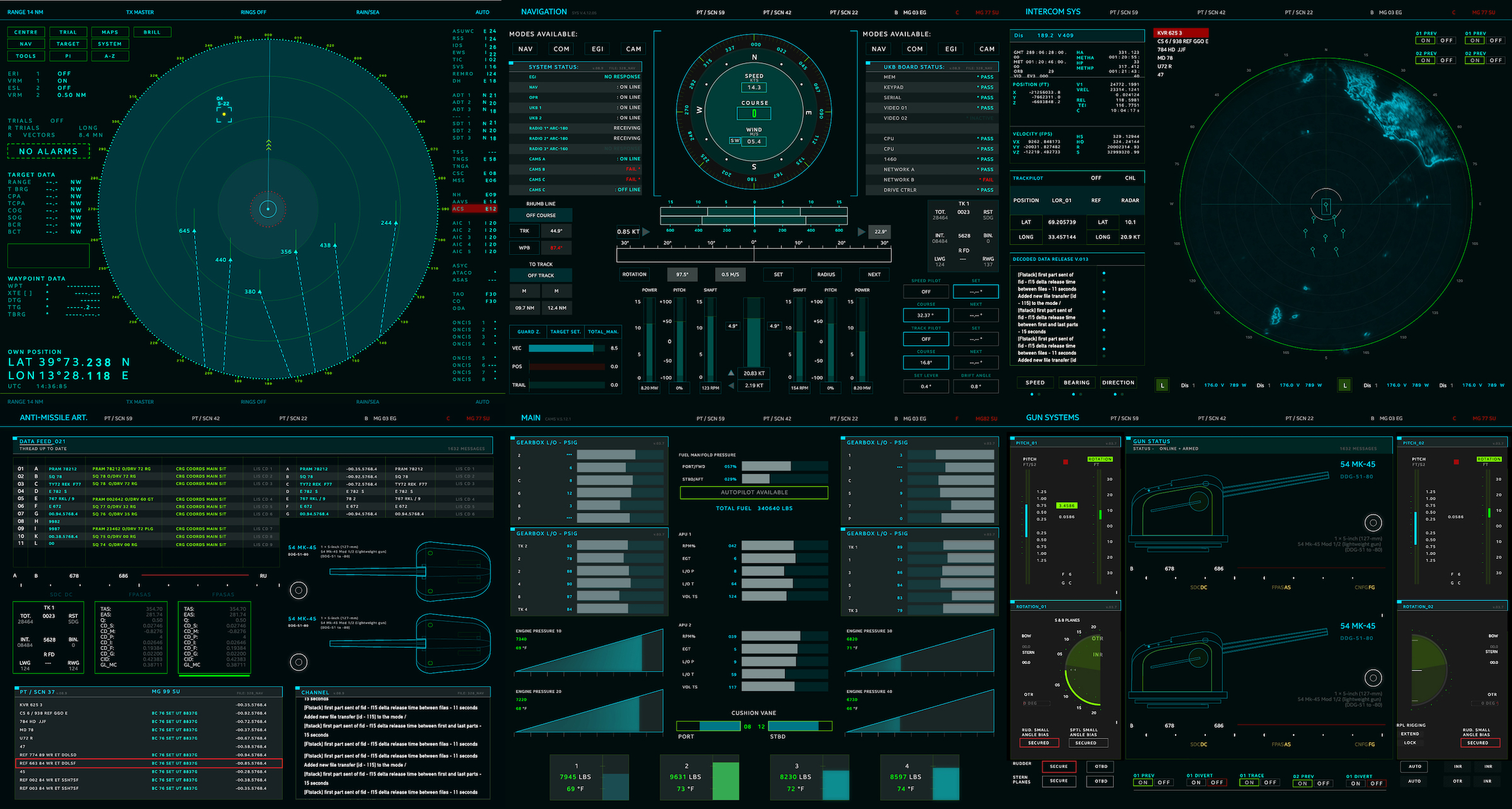Viewport: 1512px width, 809px height.
Task: Click the red square indicator in PITCH_01
Action: click(x=1065, y=462)
